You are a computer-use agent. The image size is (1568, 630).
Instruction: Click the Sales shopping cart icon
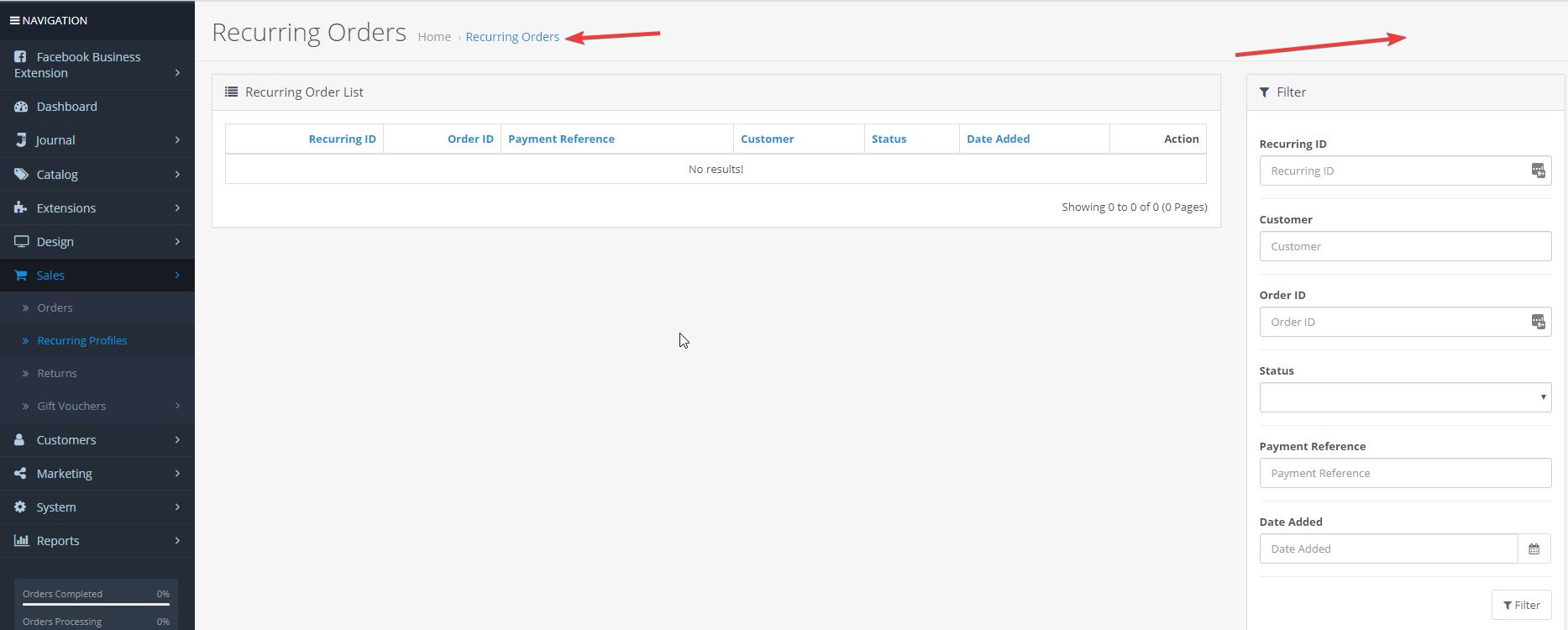(21, 275)
